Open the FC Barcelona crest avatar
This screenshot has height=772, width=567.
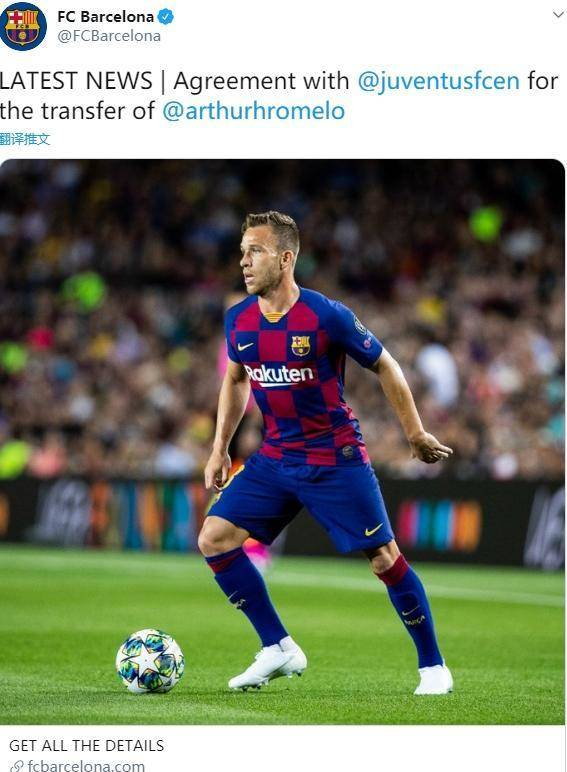point(23,27)
